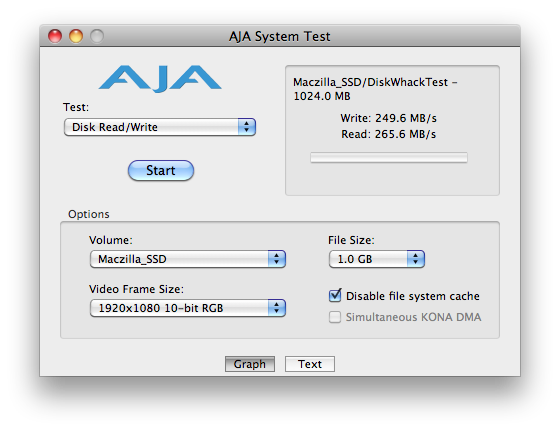Image resolution: width=560 pixels, height=431 pixels.
Task: Click the gray disabled zoom button
Action: pos(97,36)
